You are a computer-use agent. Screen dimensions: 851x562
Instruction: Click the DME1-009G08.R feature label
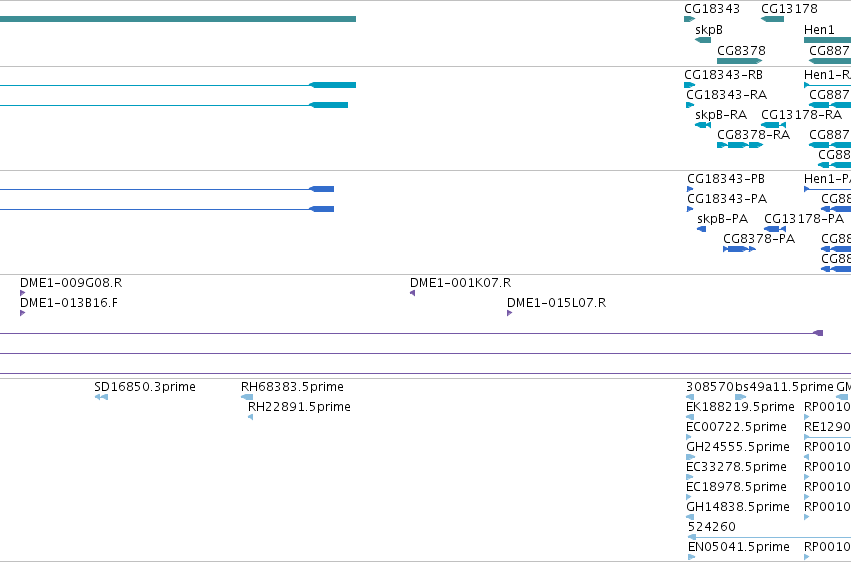pyautogui.click(x=71, y=283)
